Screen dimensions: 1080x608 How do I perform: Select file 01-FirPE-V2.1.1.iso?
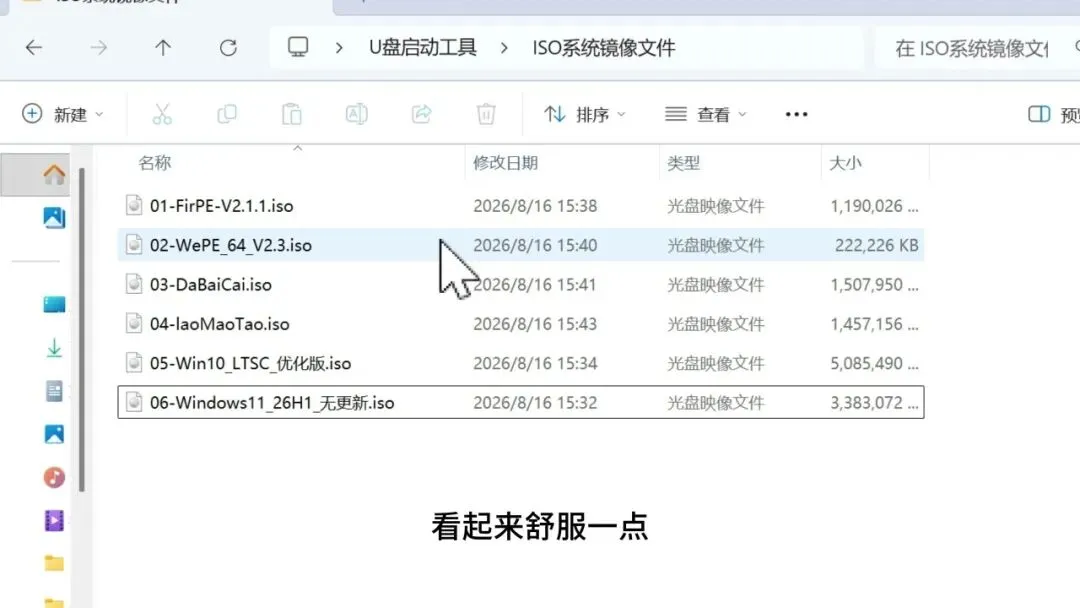point(521,206)
